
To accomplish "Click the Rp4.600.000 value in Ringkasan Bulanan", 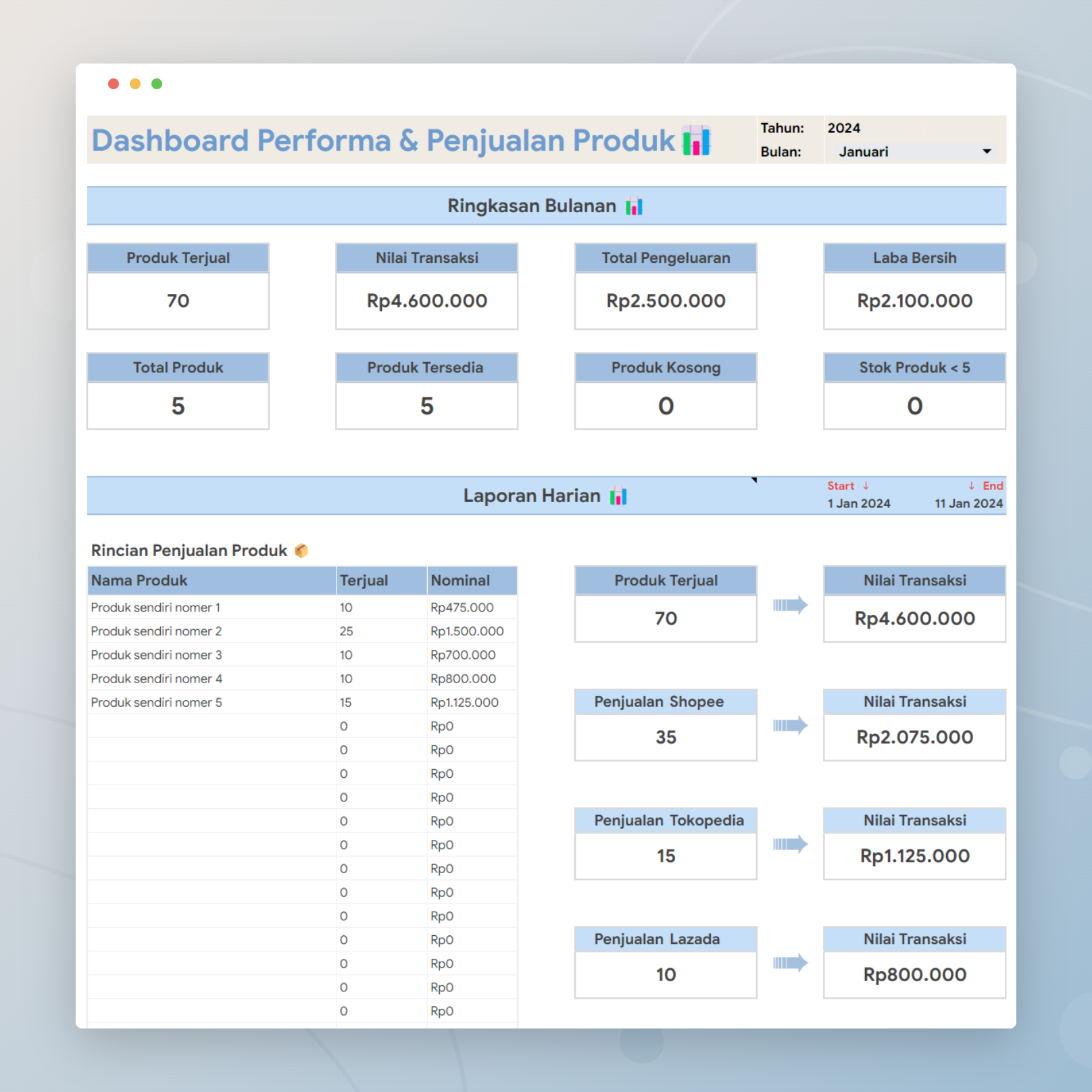I will click(x=427, y=301).
